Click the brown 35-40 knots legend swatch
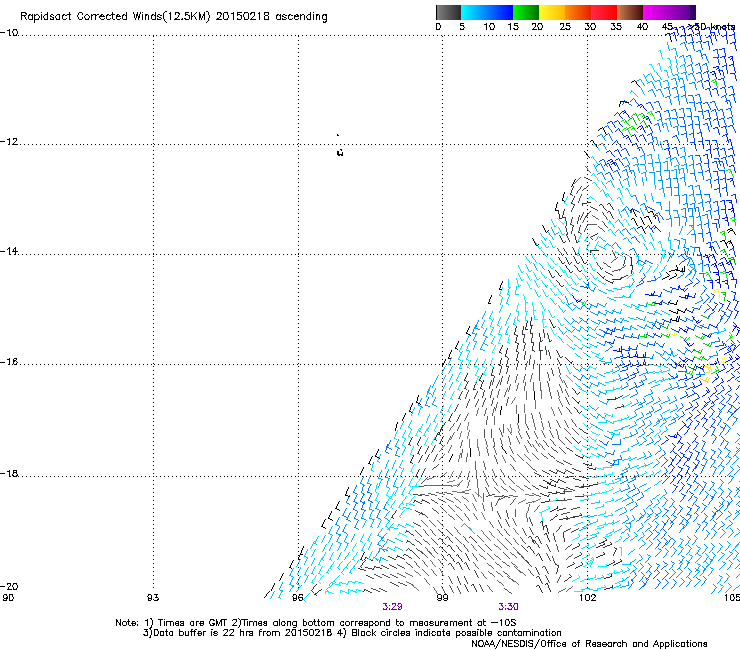Image resolution: width=740 pixels, height=650 pixels. tap(630, 12)
